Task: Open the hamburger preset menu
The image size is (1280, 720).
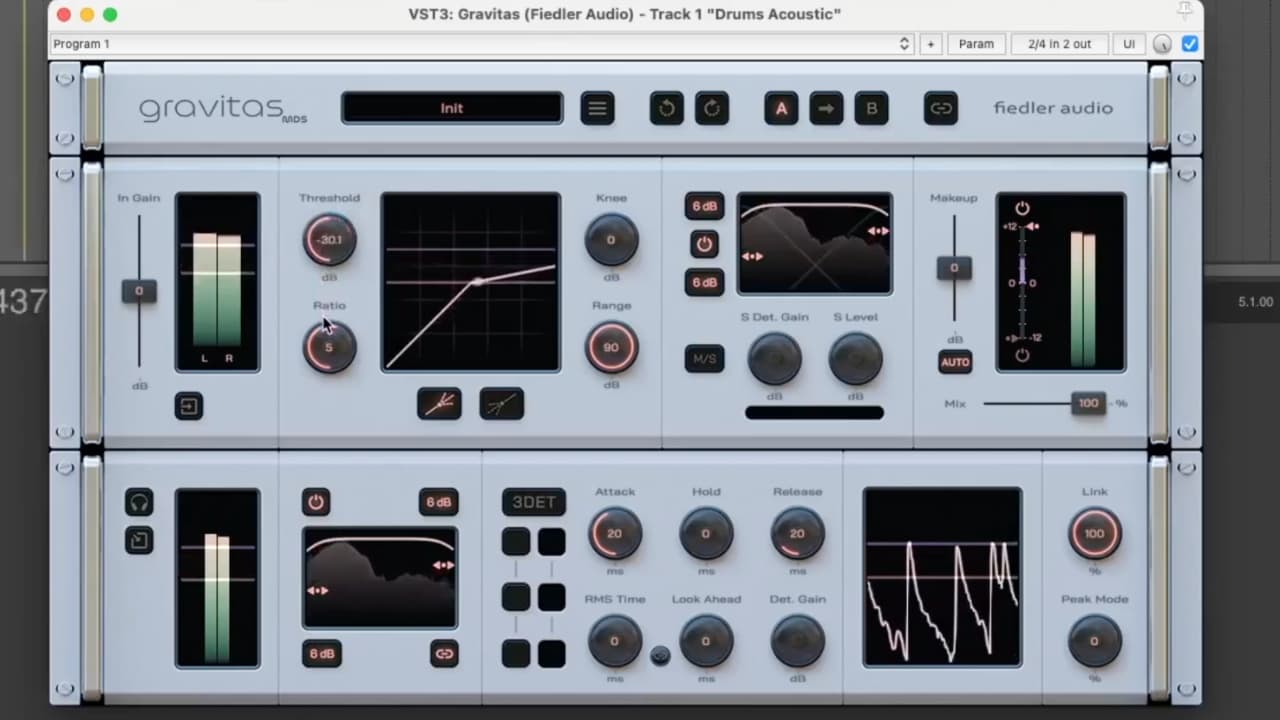Action: click(x=597, y=108)
